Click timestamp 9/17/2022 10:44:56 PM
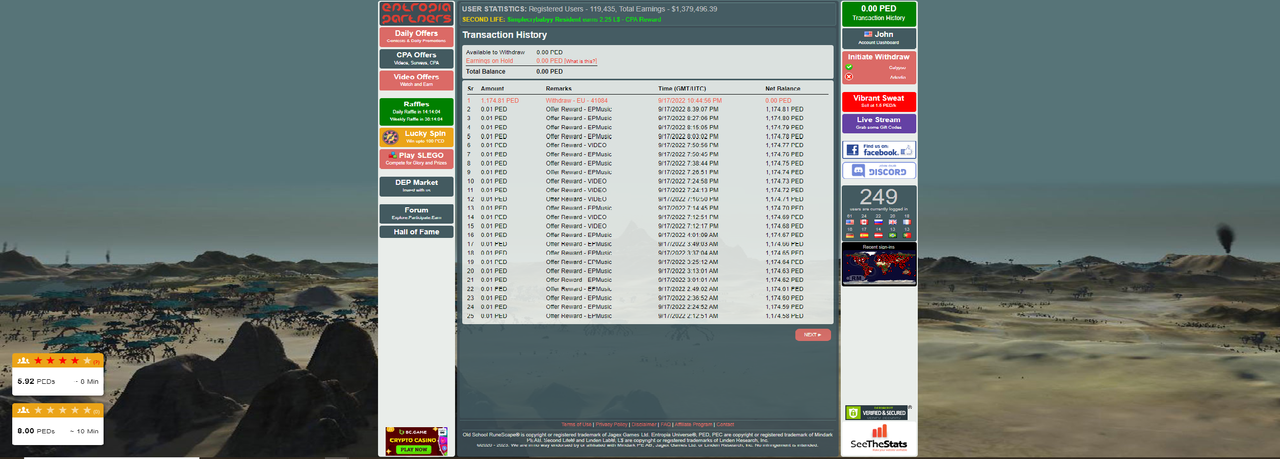Screen dimensions: 1280x459 pyautogui.click(x=690, y=101)
